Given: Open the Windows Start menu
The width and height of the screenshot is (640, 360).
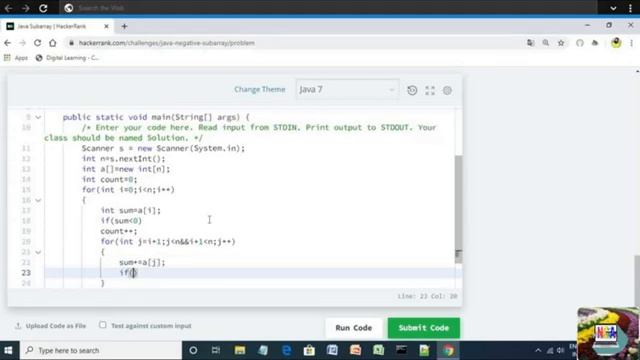Looking at the screenshot, I should tap(9, 351).
